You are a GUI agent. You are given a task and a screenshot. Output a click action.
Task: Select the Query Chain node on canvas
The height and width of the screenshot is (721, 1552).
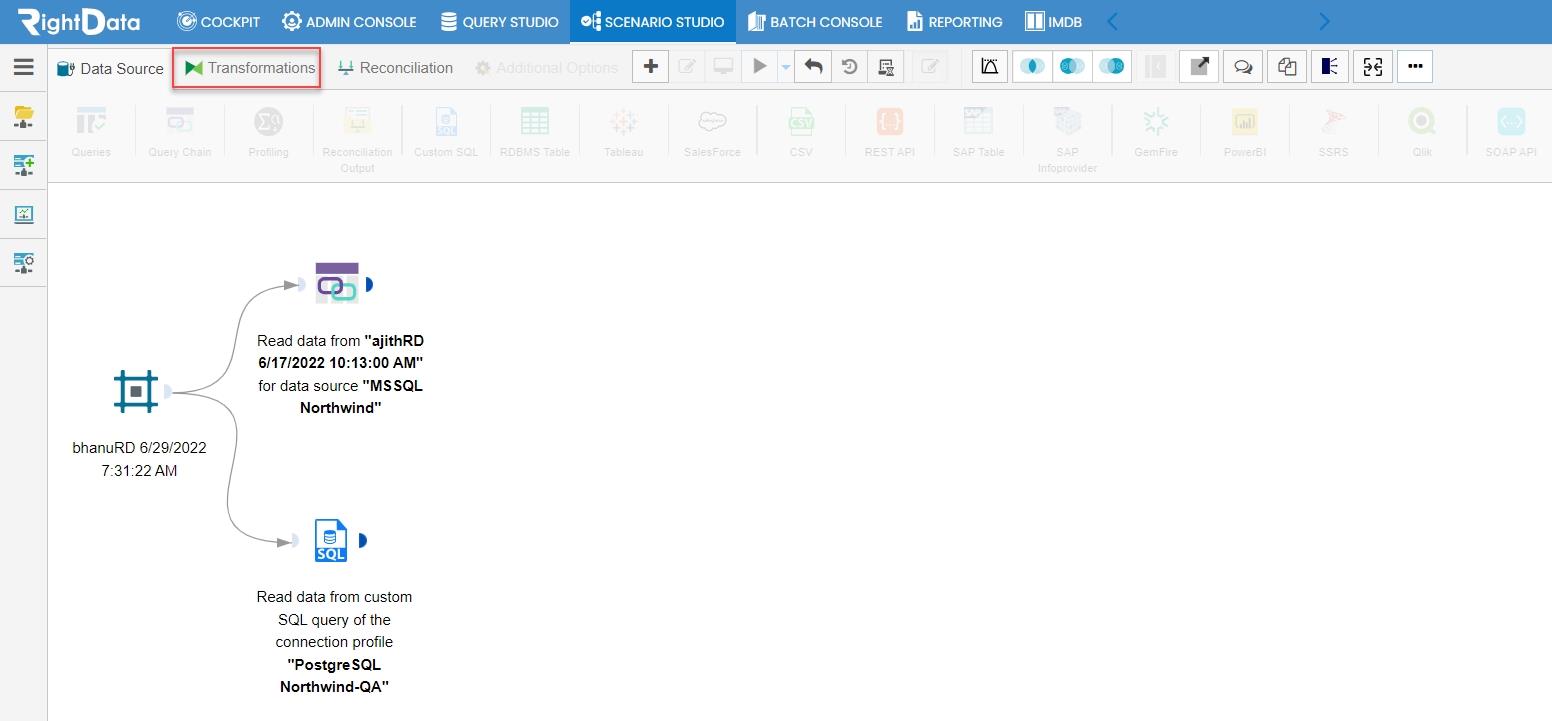[x=336, y=283]
